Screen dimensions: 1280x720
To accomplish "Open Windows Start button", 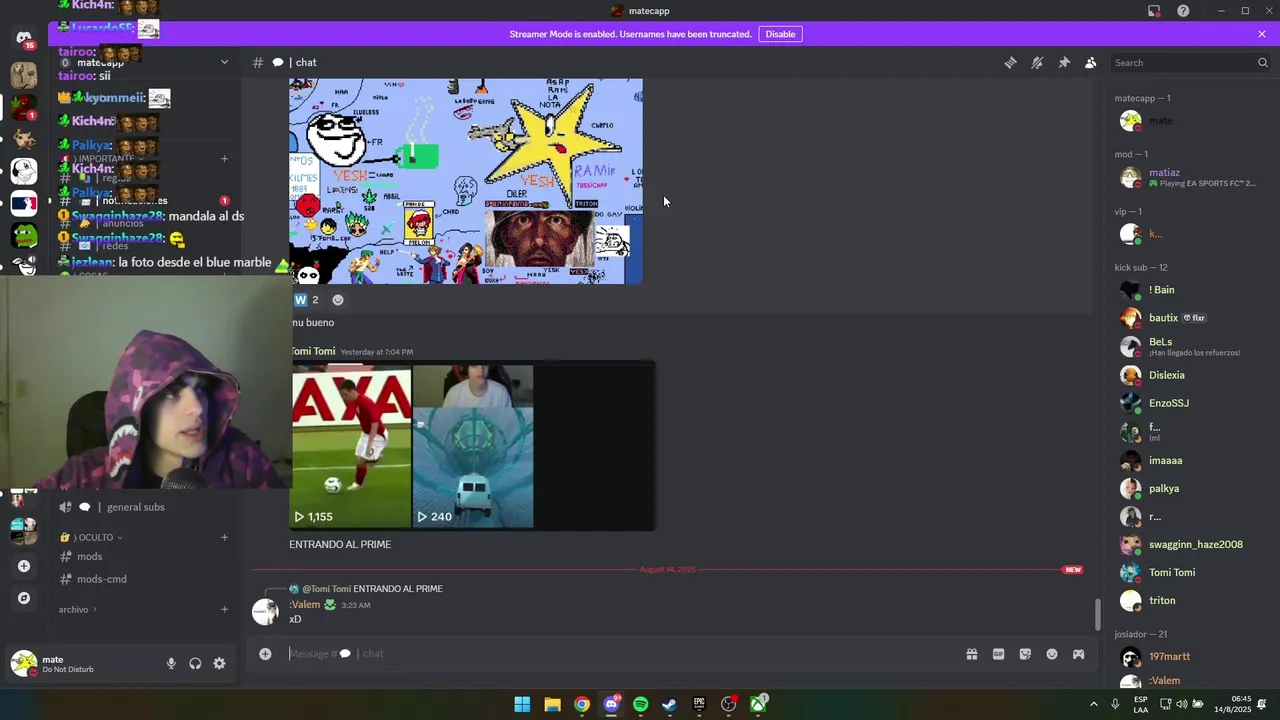I will (522, 704).
